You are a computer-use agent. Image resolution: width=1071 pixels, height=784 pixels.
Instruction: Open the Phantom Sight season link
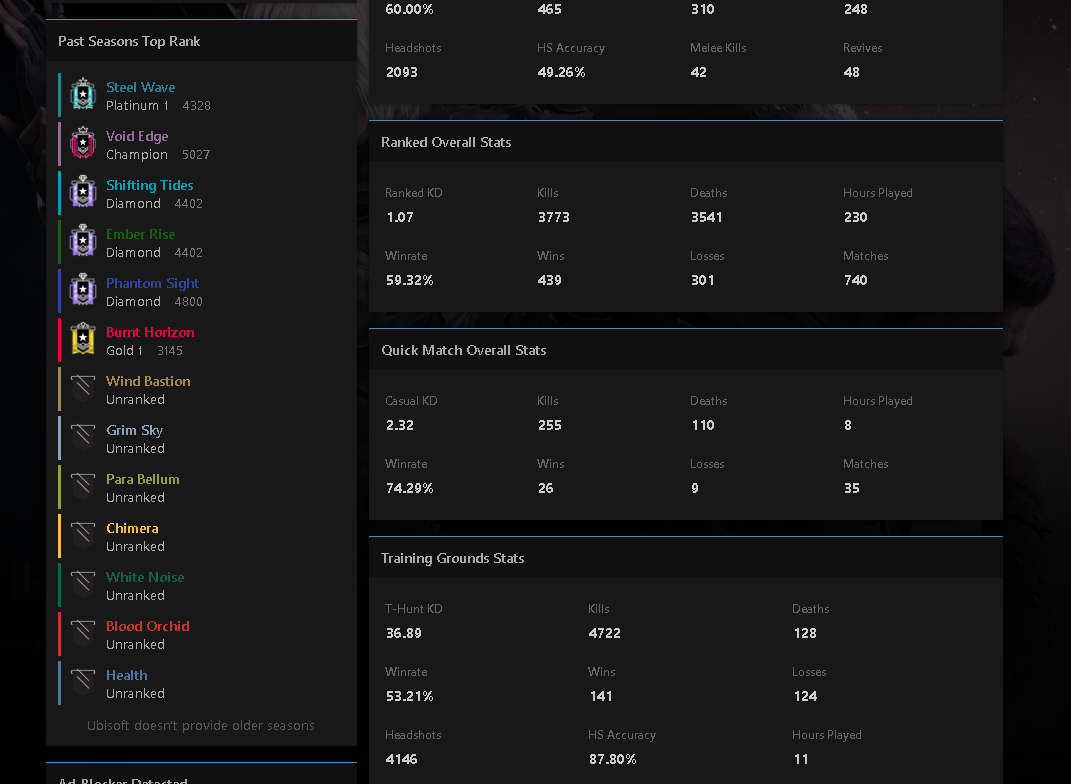tap(152, 283)
